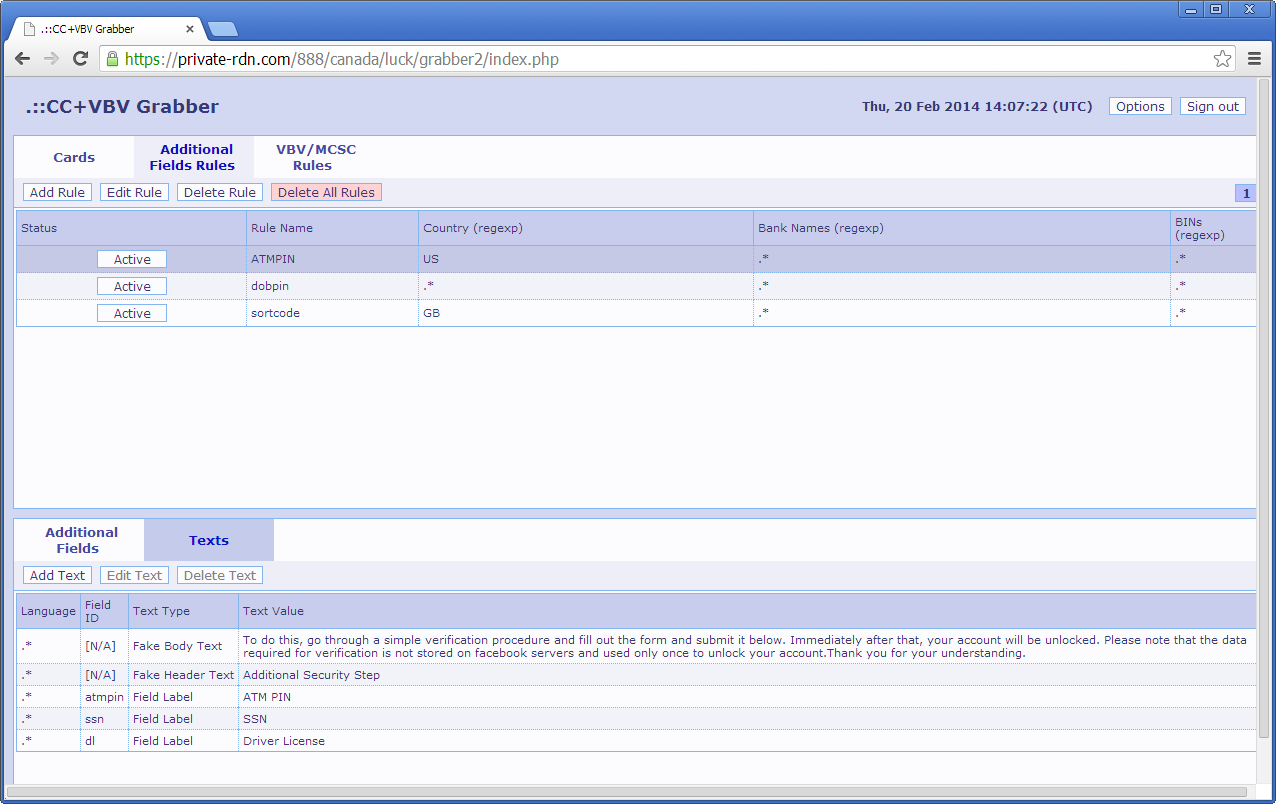
Task: Click the Bank Names (regexp) column header
Action: tap(962, 228)
